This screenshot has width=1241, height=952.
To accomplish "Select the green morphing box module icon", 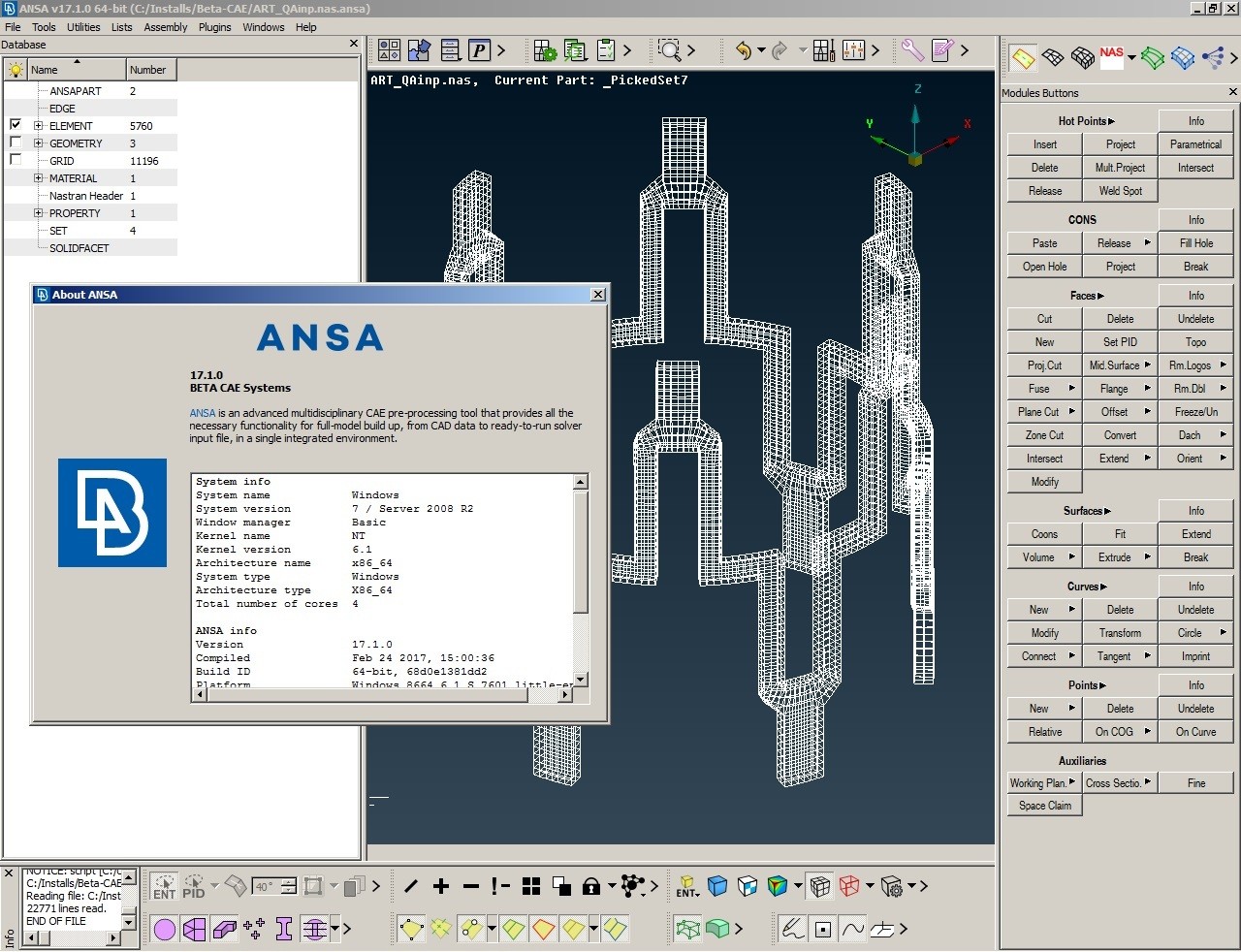I will click(1152, 58).
